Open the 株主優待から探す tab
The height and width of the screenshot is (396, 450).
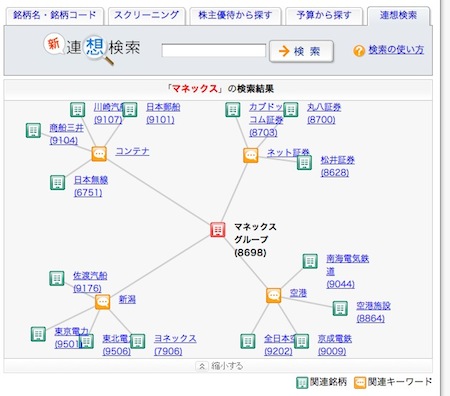[x=235, y=15]
